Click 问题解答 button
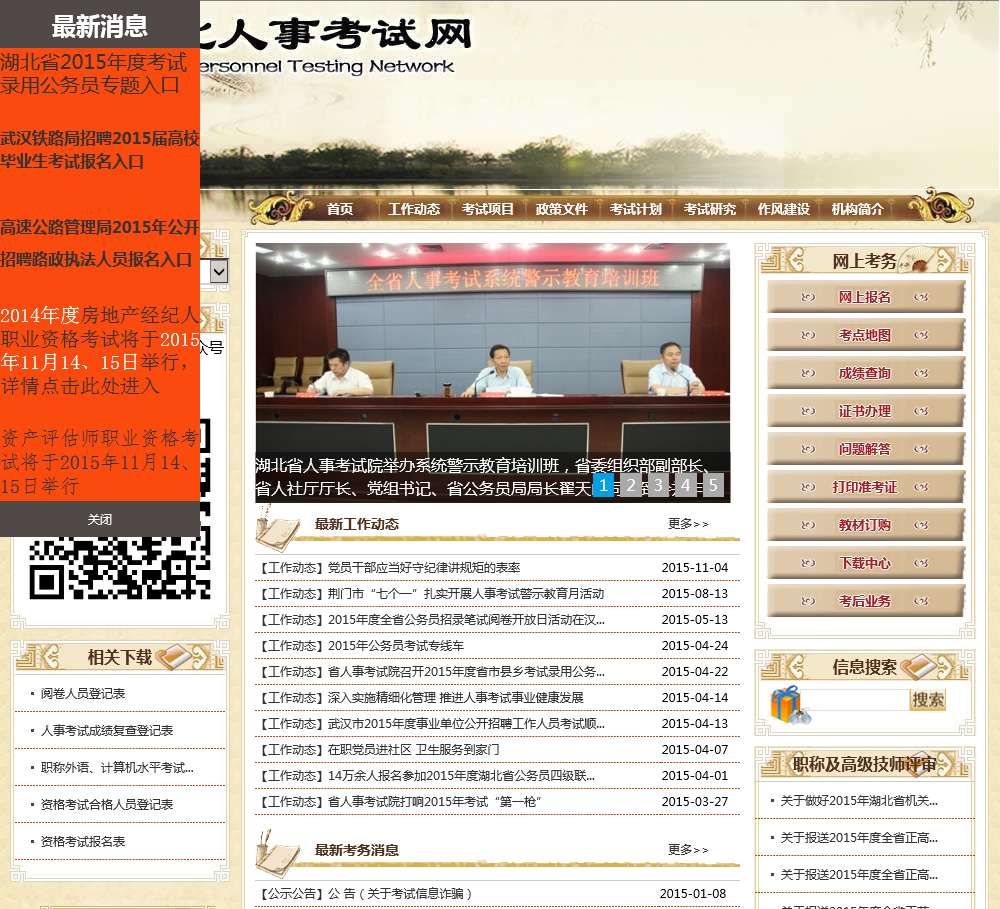Screen dimensions: 1000x909 865,449
